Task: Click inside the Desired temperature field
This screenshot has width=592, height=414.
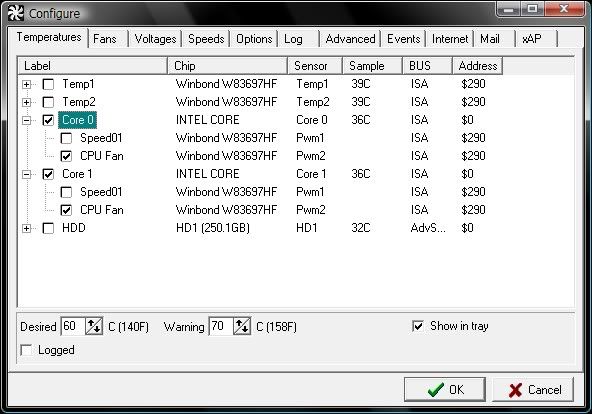Action: 73,326
